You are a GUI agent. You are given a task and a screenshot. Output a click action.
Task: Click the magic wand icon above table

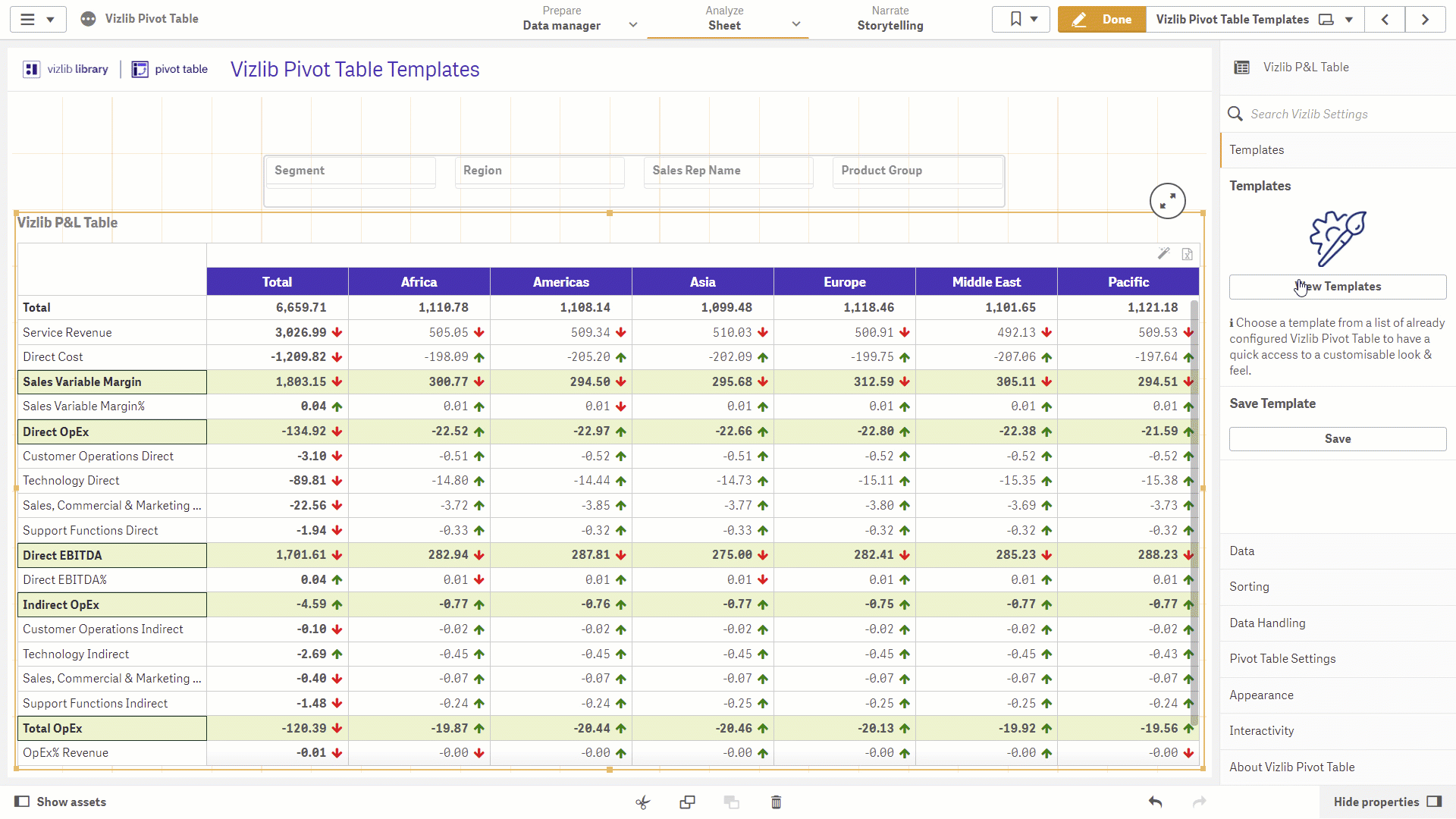(1163, 253)
